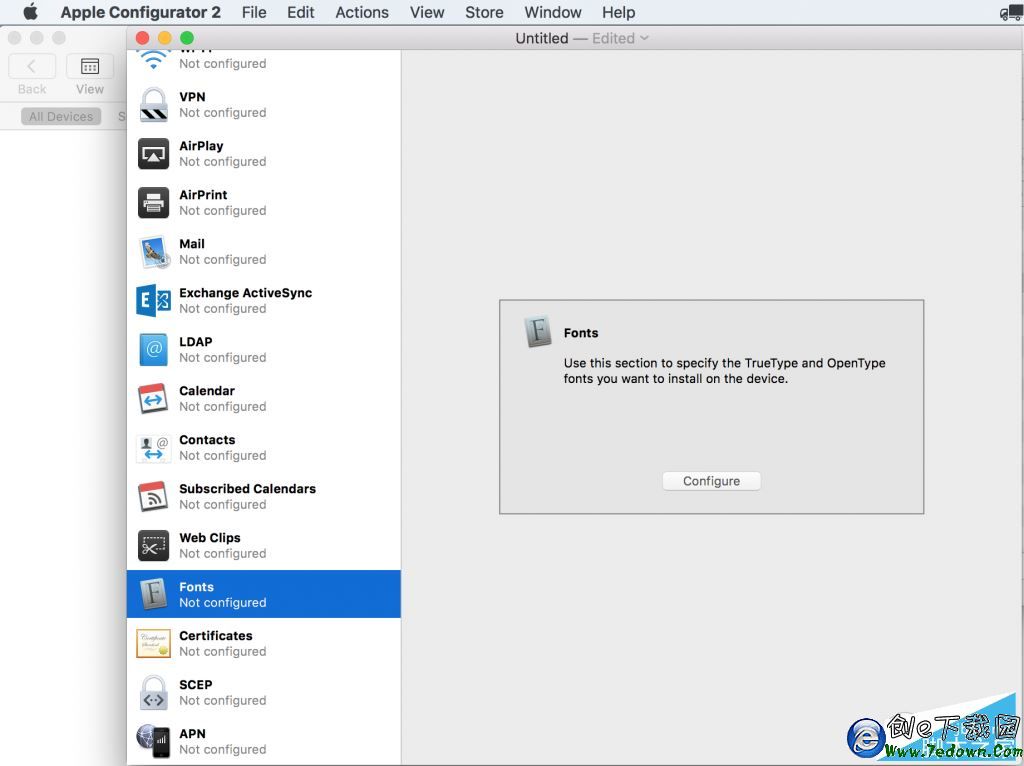Viewport: 1024px width, 766px height.
Task: Click the Contacts payload icon
Action: pyautogui.click(x=153, y=448)
